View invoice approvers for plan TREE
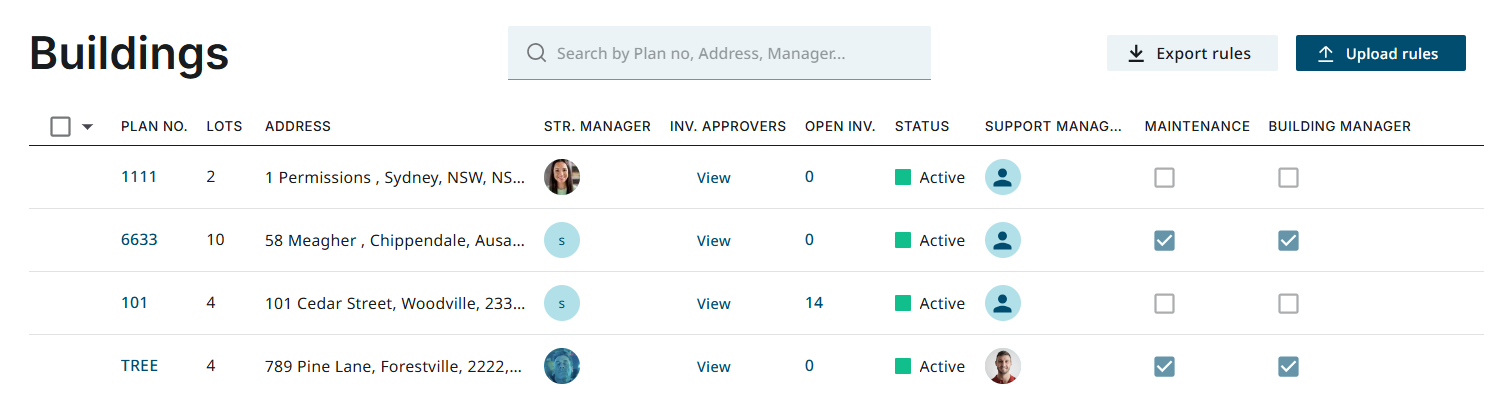This screenshot has width=1497, height=394. pyautogui.click(x=714, y=367)
